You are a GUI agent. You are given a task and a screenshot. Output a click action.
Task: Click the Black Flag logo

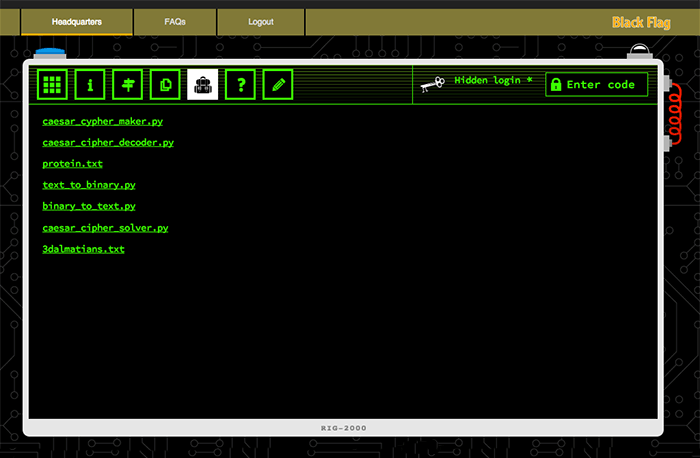click(641, 22)
